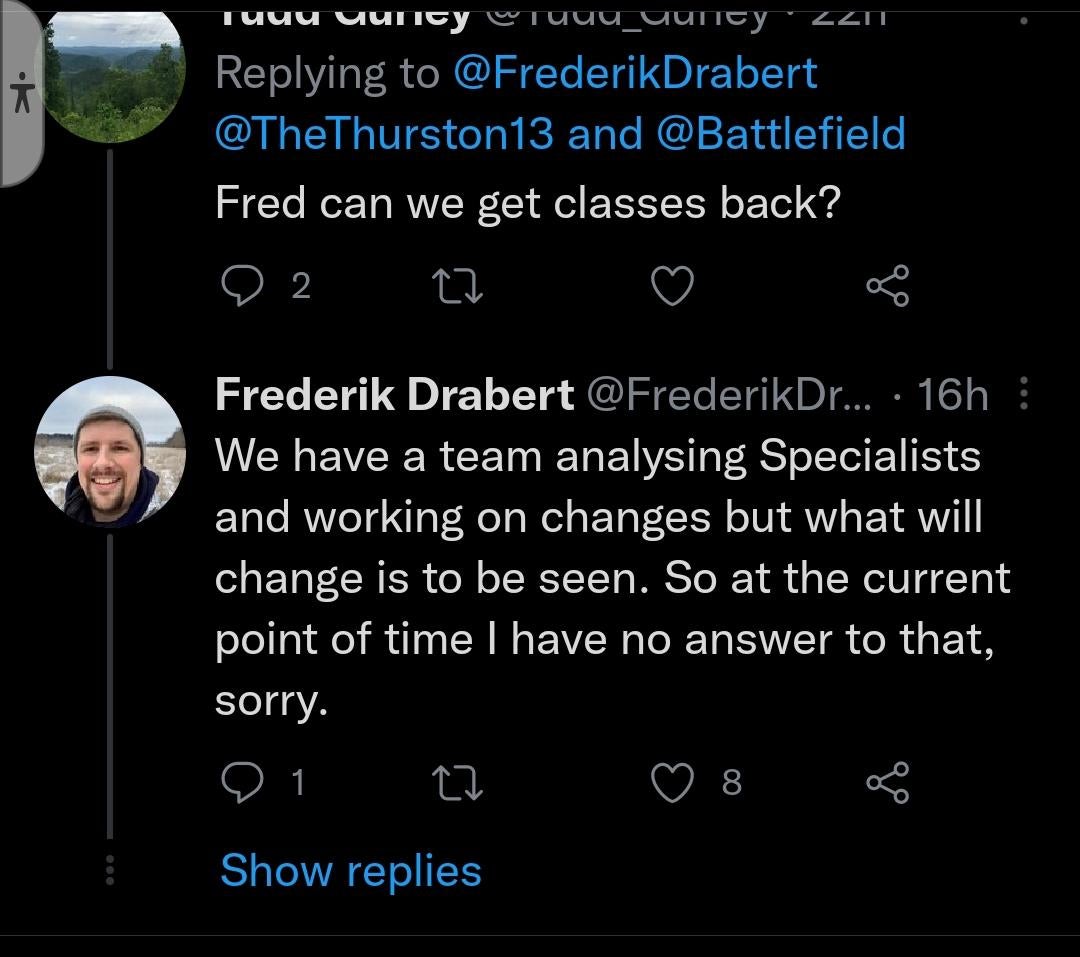Like Frederik Drabert's tweet with 8 likes
Screen dimensions: 1080x957
point(672,782)
